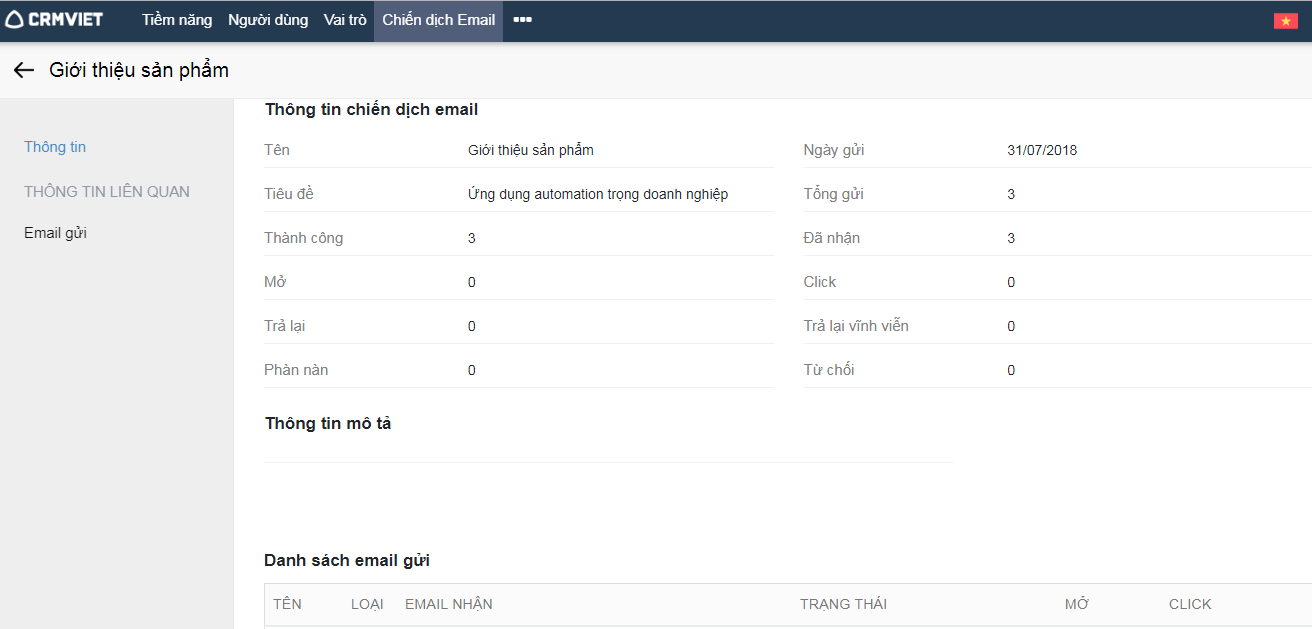Click the MỞ column header

[x=1077, y=604]
